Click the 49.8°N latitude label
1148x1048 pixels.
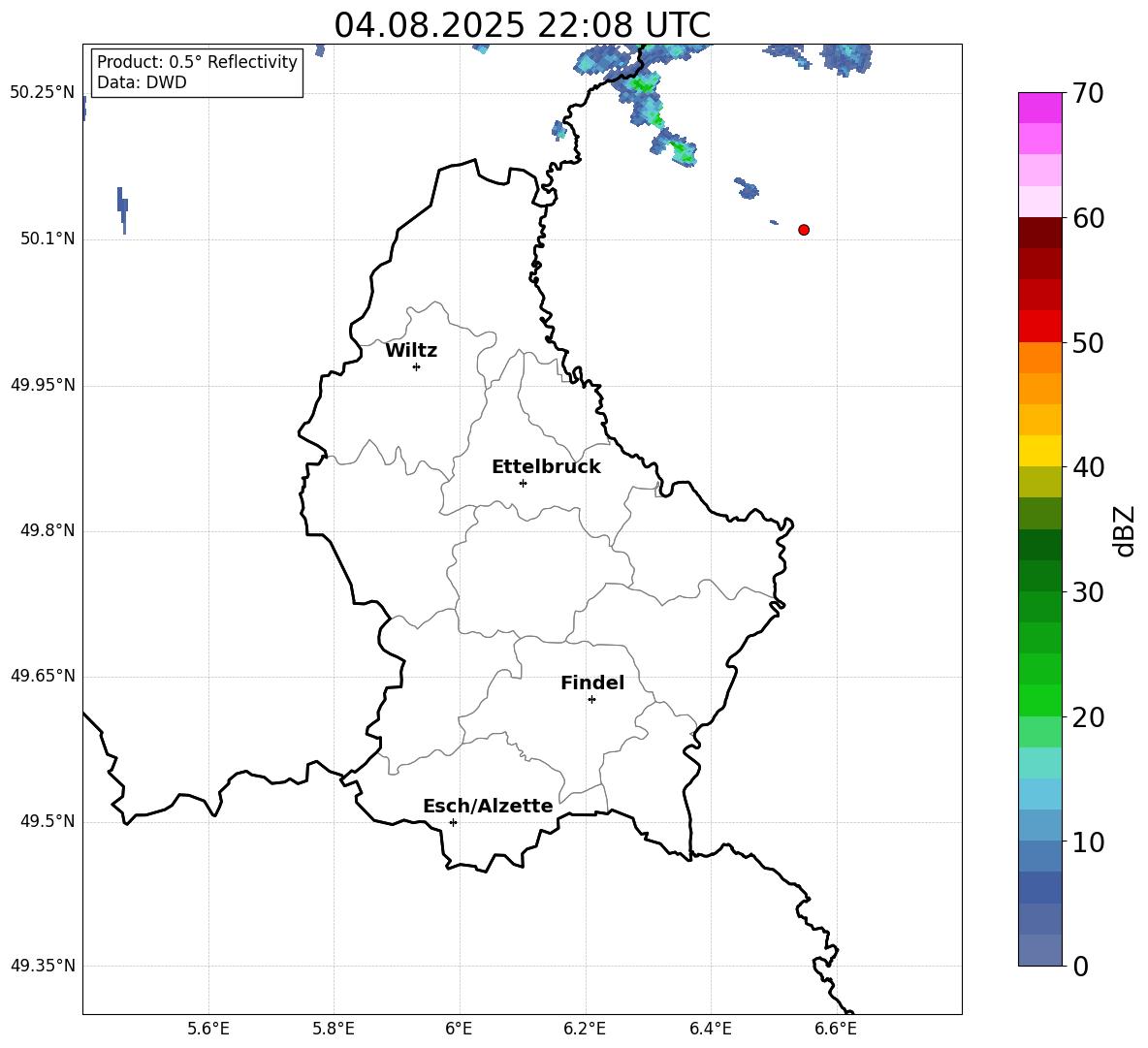pyautogui.click(x=48, y=530)
